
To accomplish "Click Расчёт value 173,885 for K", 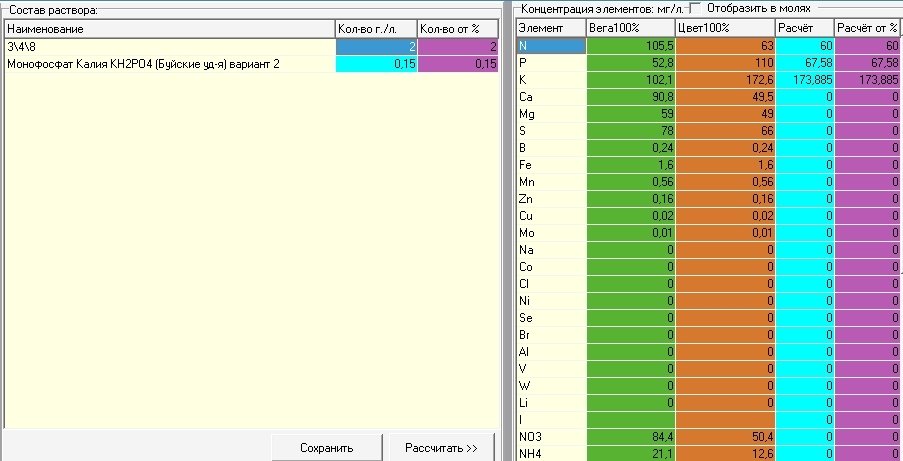I will pyautogui.click(x=805, y=80).
